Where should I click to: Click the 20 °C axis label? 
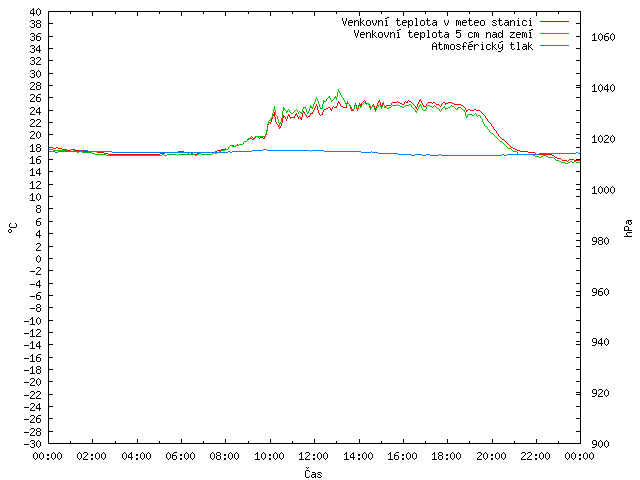(x=36, y=136)
